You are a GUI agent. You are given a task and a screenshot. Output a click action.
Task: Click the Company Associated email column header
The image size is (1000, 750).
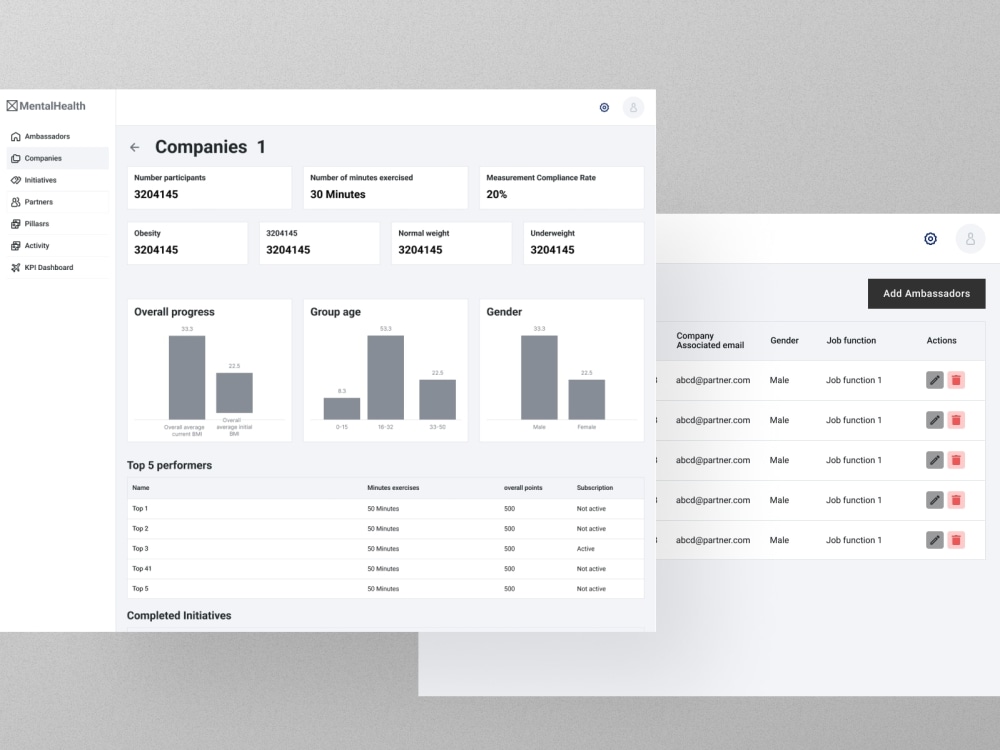tap(710, 341)
